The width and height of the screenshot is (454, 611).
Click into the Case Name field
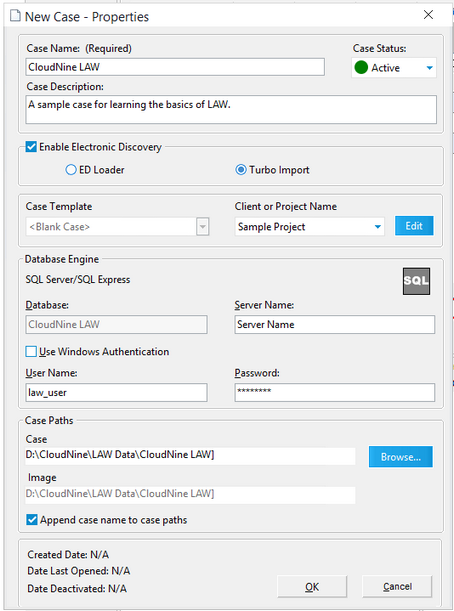click(x=175, y=67)
